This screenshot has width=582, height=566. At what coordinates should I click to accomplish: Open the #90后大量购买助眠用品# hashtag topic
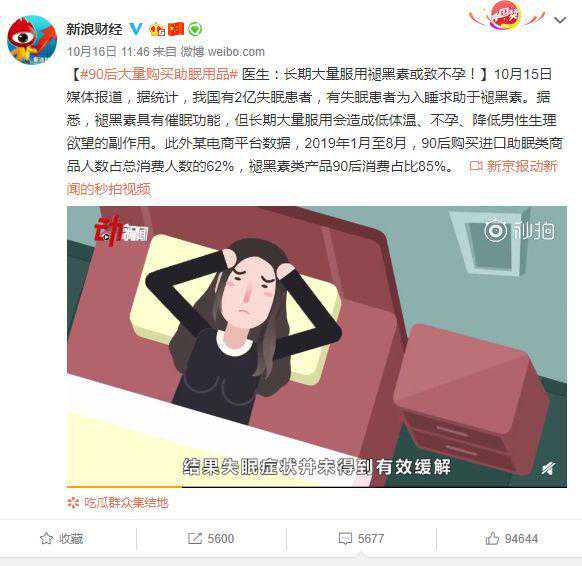click(158, 74)
